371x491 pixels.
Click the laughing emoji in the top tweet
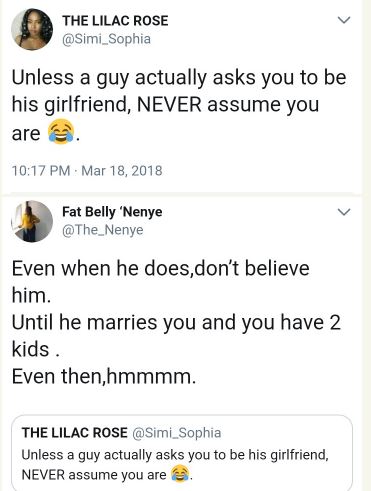[61, 131]
